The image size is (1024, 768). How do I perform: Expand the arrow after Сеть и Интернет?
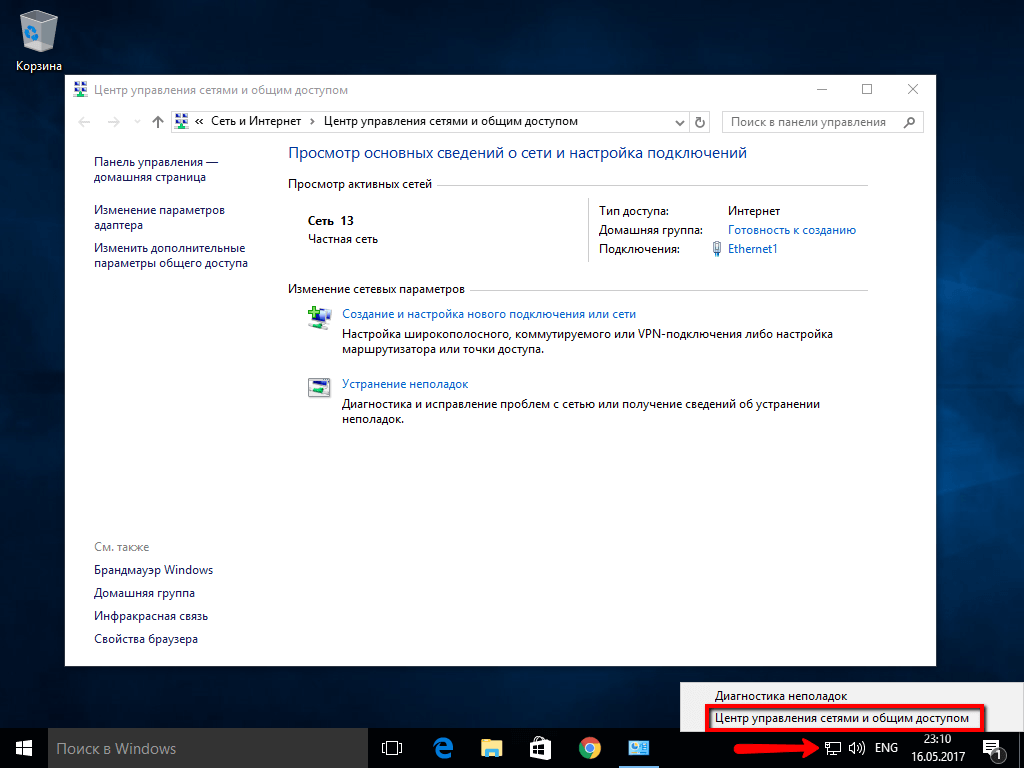pyautogui.click(x=313, y=122)
